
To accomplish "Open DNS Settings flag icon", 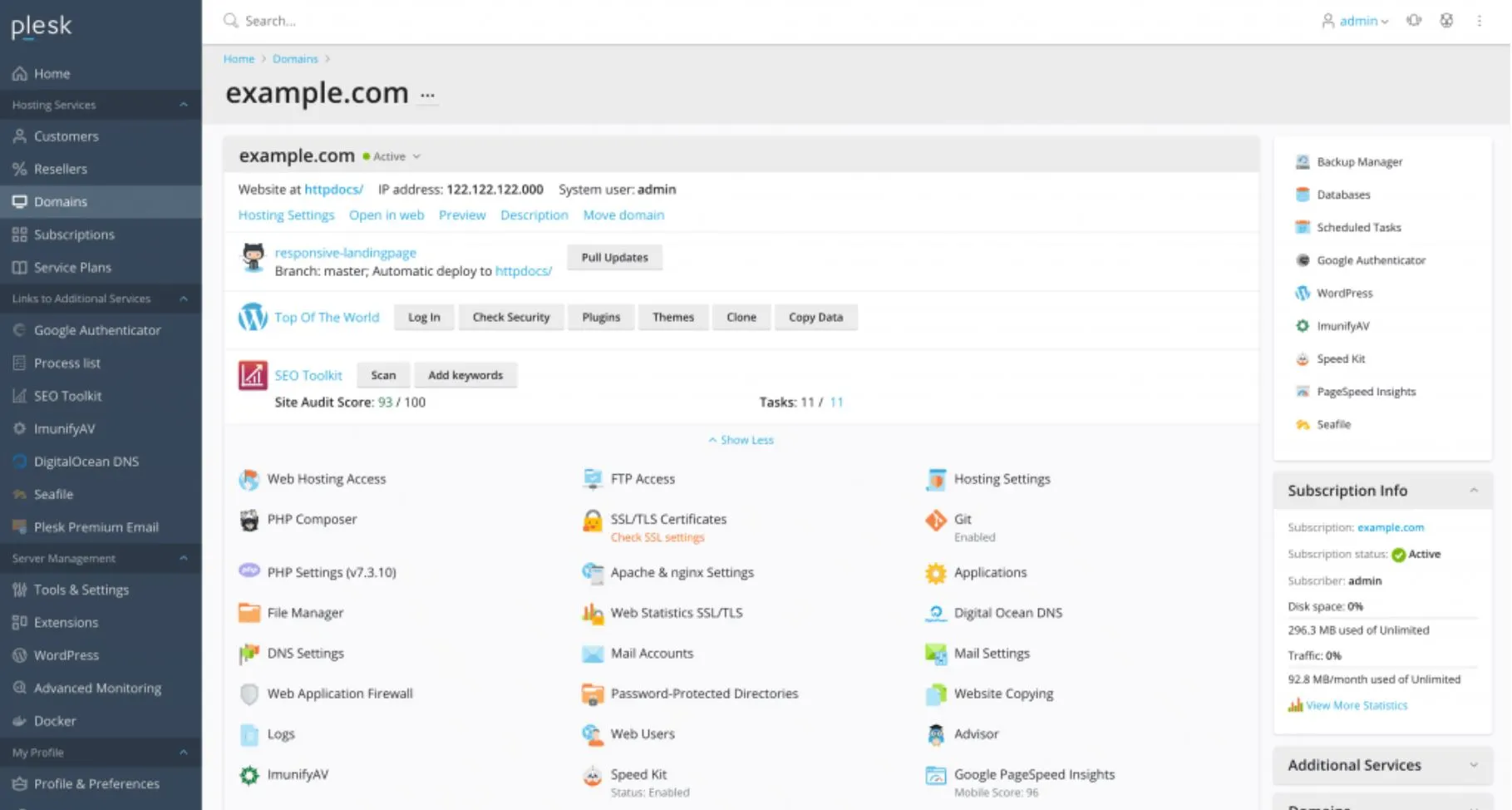I will coord(249,654).
